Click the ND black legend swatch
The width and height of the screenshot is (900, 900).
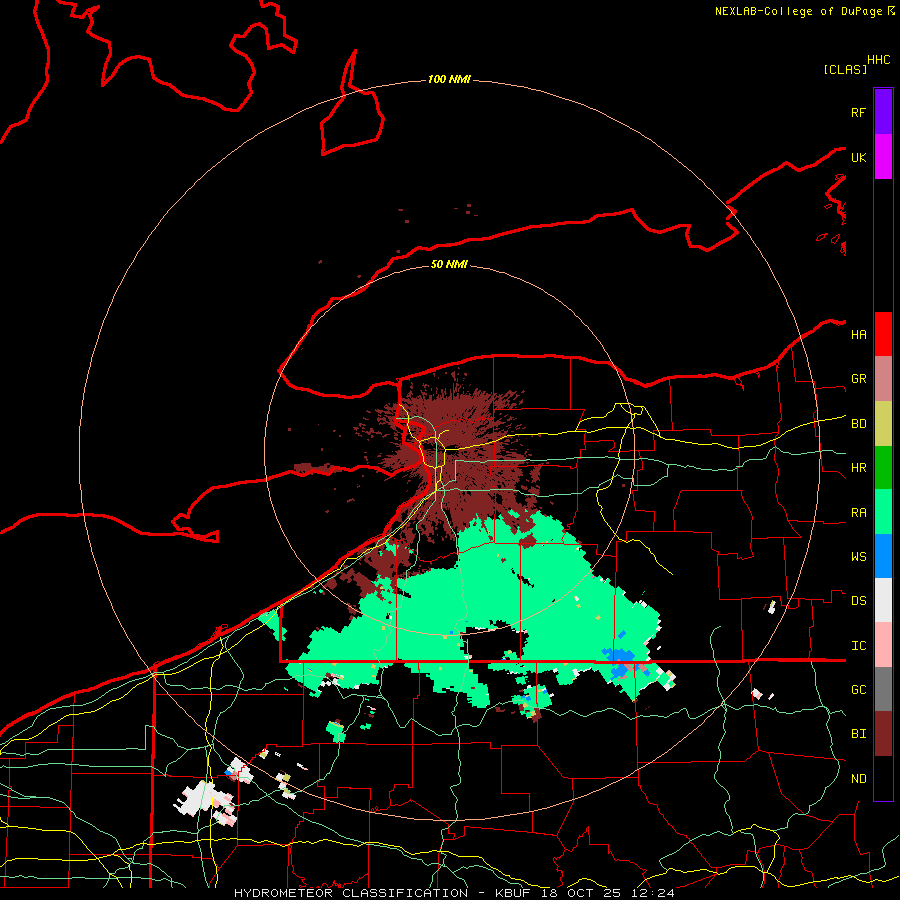(x=883, y=778)
